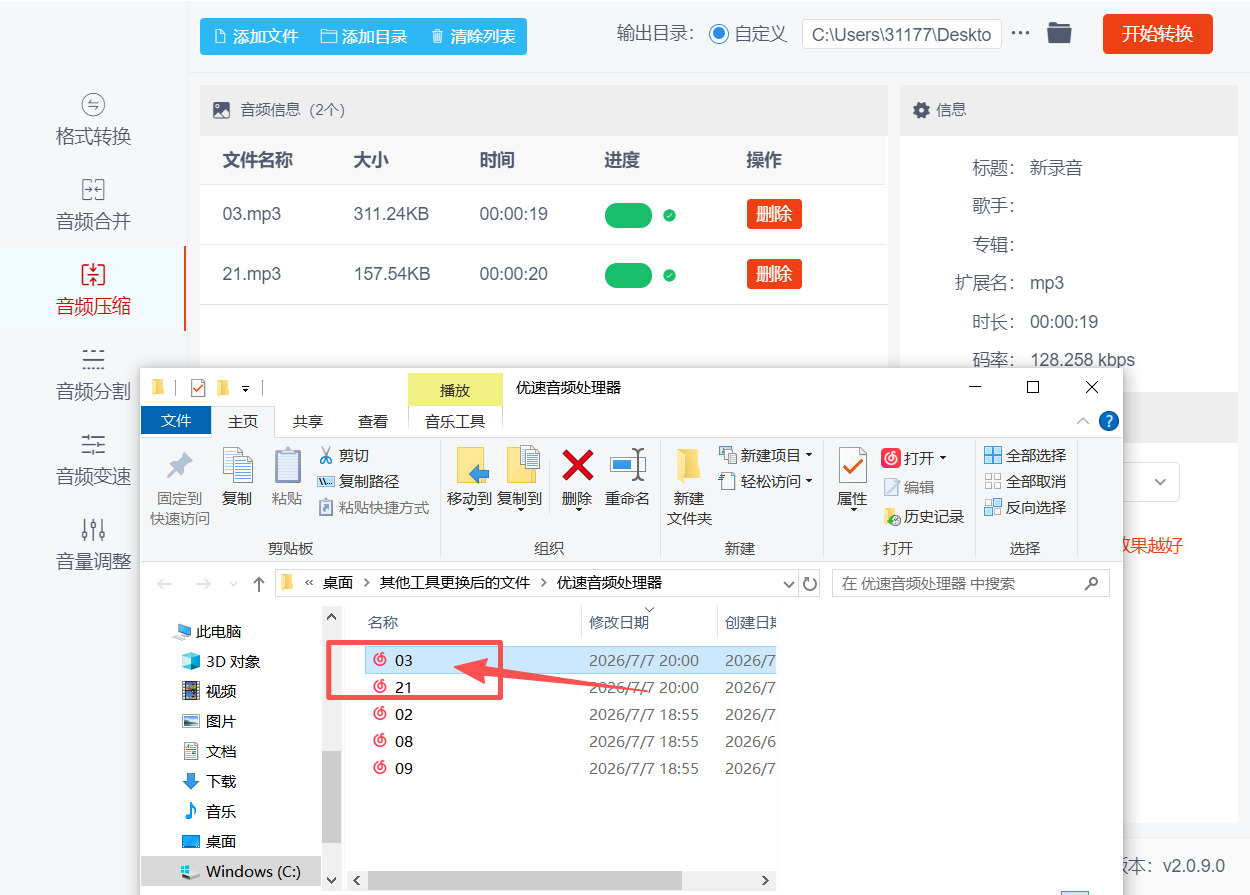This screenshot has height=895, width=1250.
Task: Click the 播放 contextual tab
Action: [455, 390]
